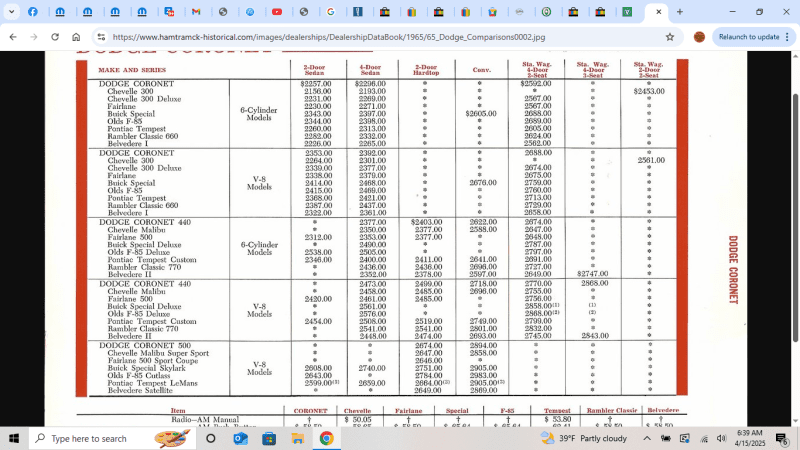Viewport: 800px width, 450px height.
Task: Reload the current page
Action: coord(55,37)
